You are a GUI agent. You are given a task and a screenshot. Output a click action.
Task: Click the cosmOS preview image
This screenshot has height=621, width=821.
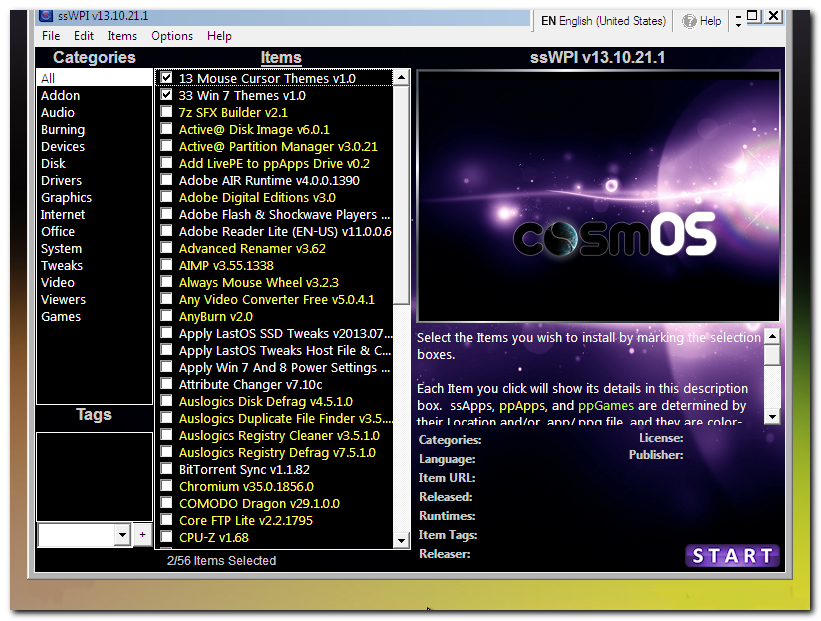tap(598, 196)
